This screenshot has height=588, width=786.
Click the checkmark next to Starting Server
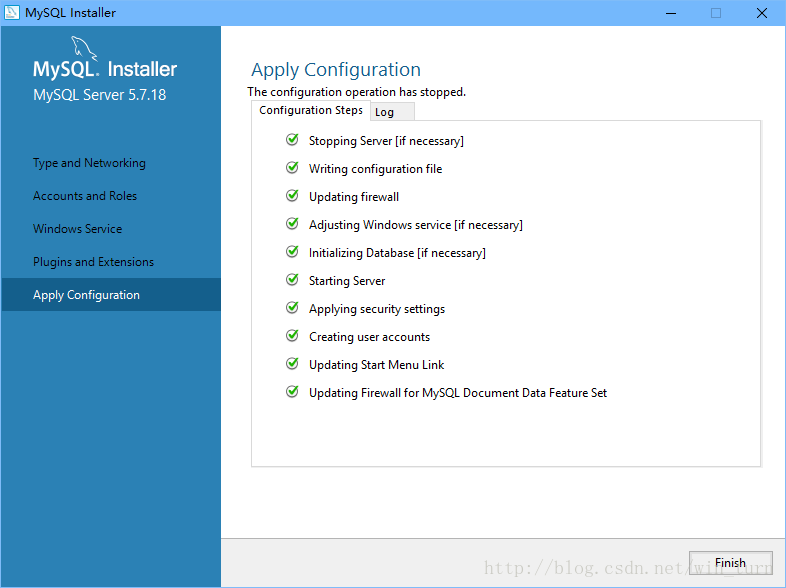292,281
